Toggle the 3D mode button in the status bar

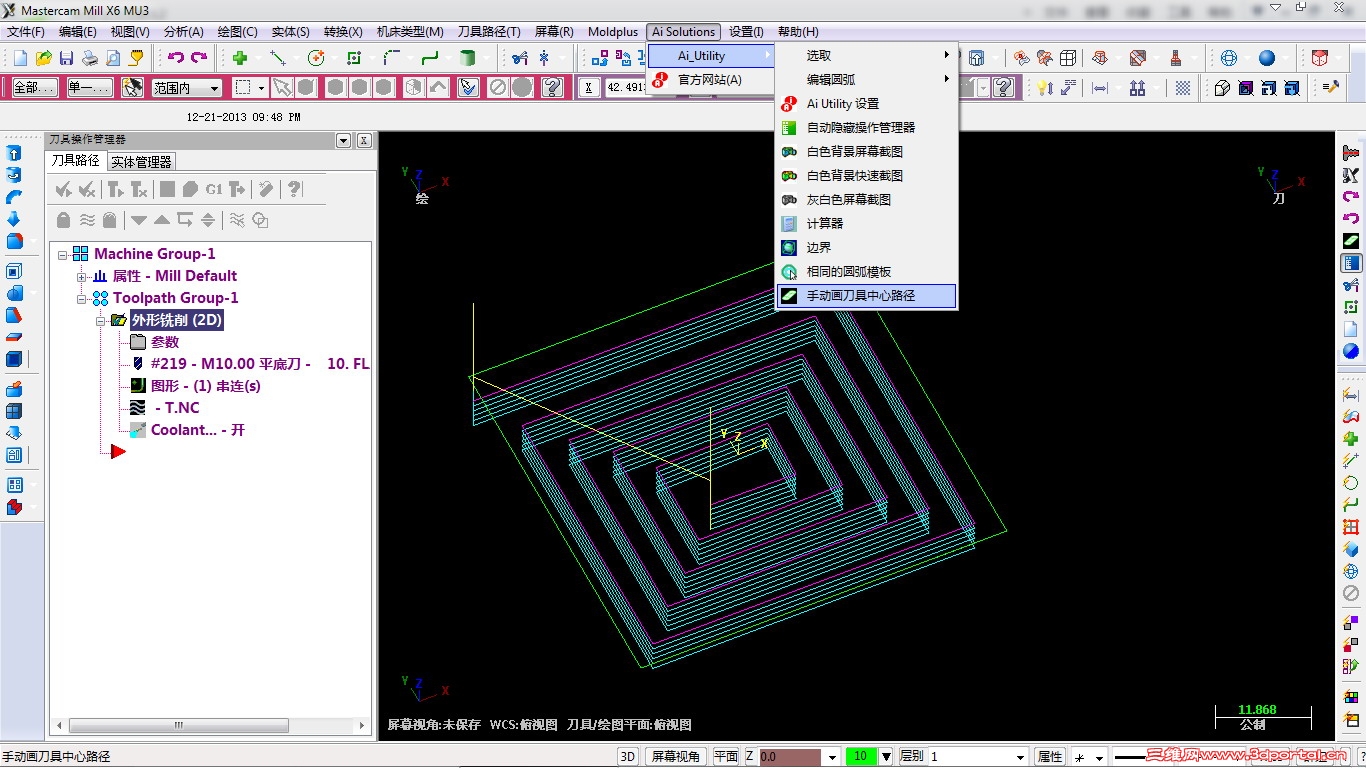pyautogui.click(x=628, y=757)
